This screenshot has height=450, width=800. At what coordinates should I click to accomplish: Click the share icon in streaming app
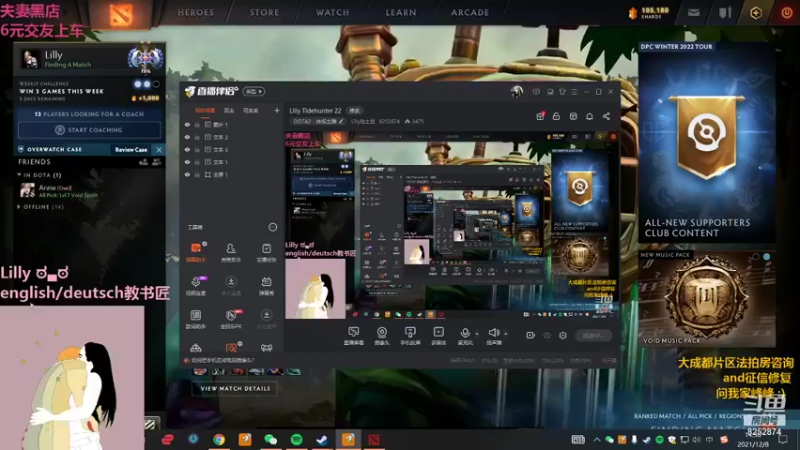606,116
